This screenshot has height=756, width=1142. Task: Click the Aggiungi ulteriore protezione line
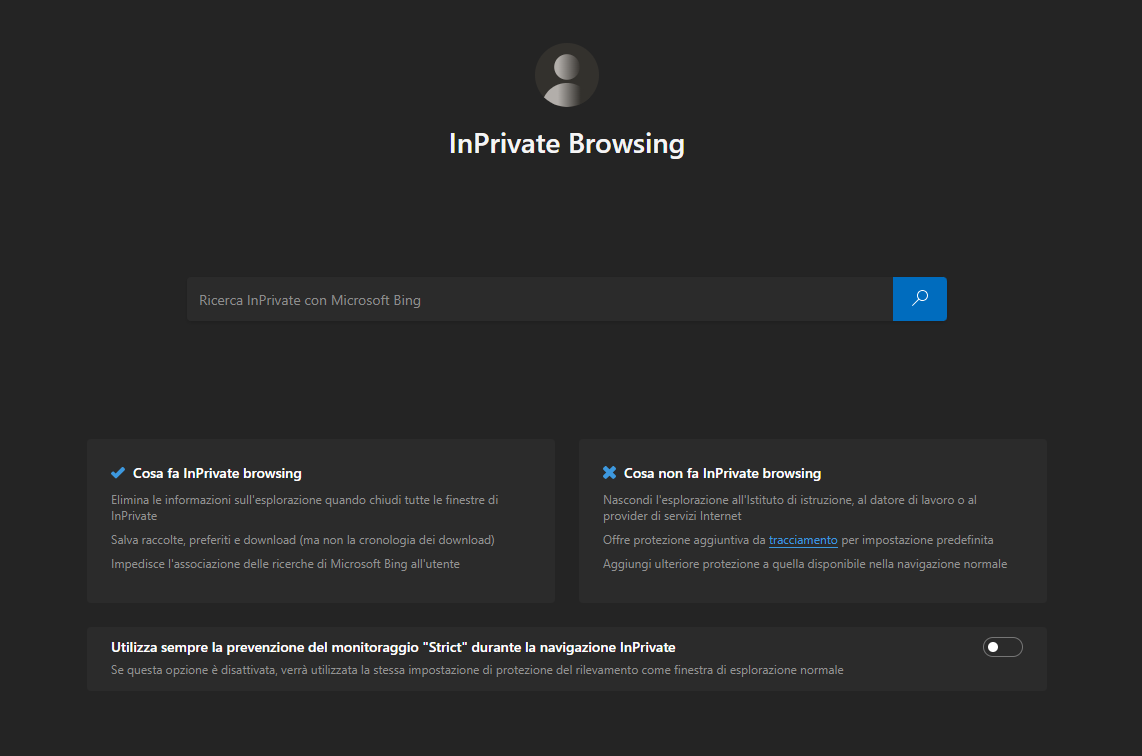pyautogui.click(x=804, y=564)
